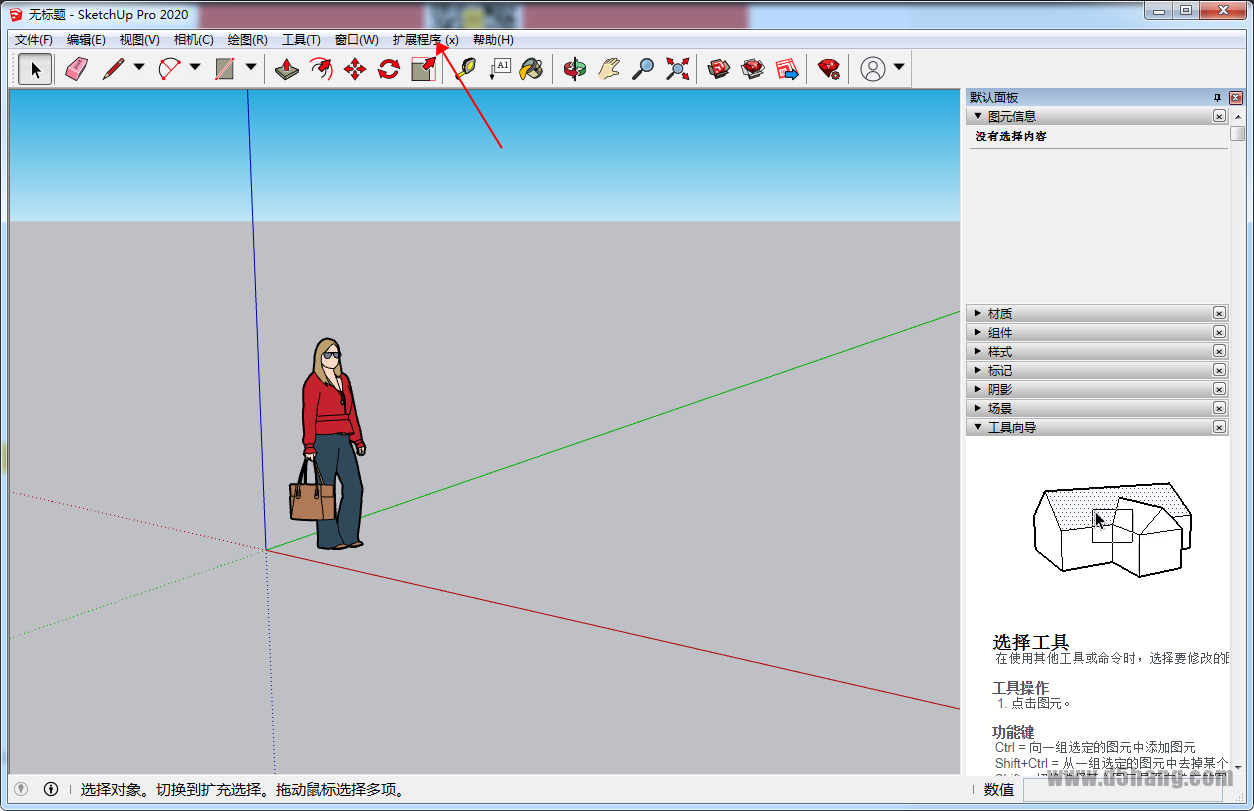Activate the Rotate tool
The width and height of the screenshot is (1254, 811).
click(388, 68)
